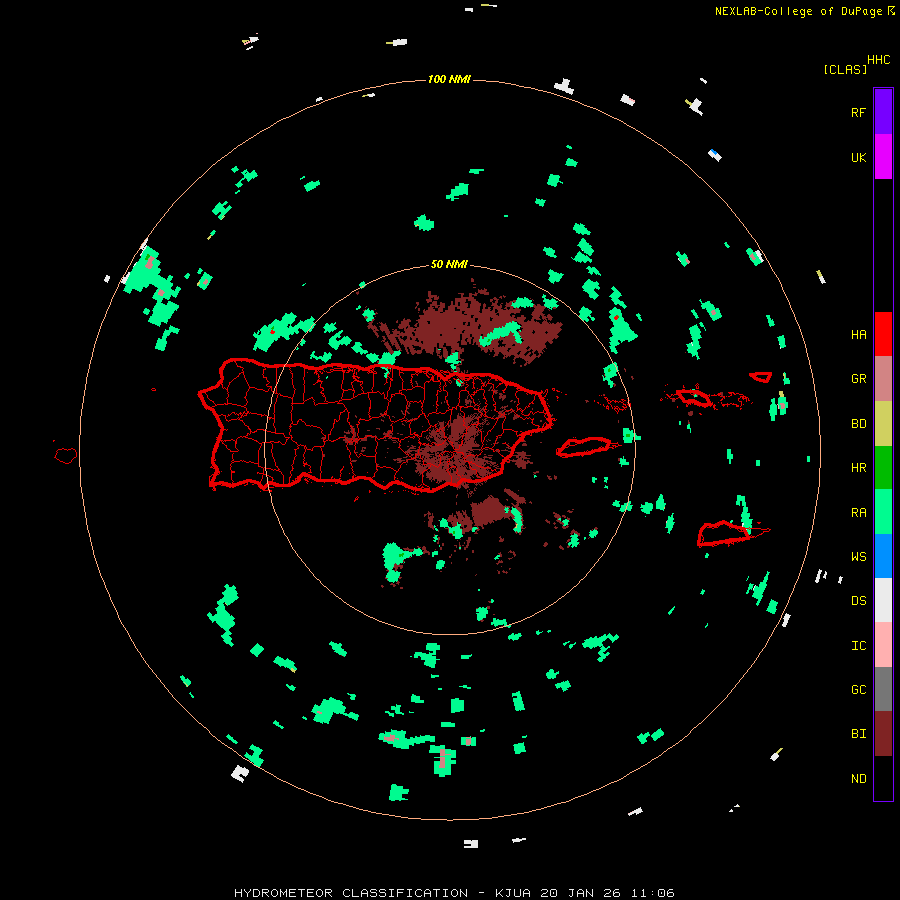Click the 50 NMI range ring label
The image size is (900, 900).
click(449, 264)
